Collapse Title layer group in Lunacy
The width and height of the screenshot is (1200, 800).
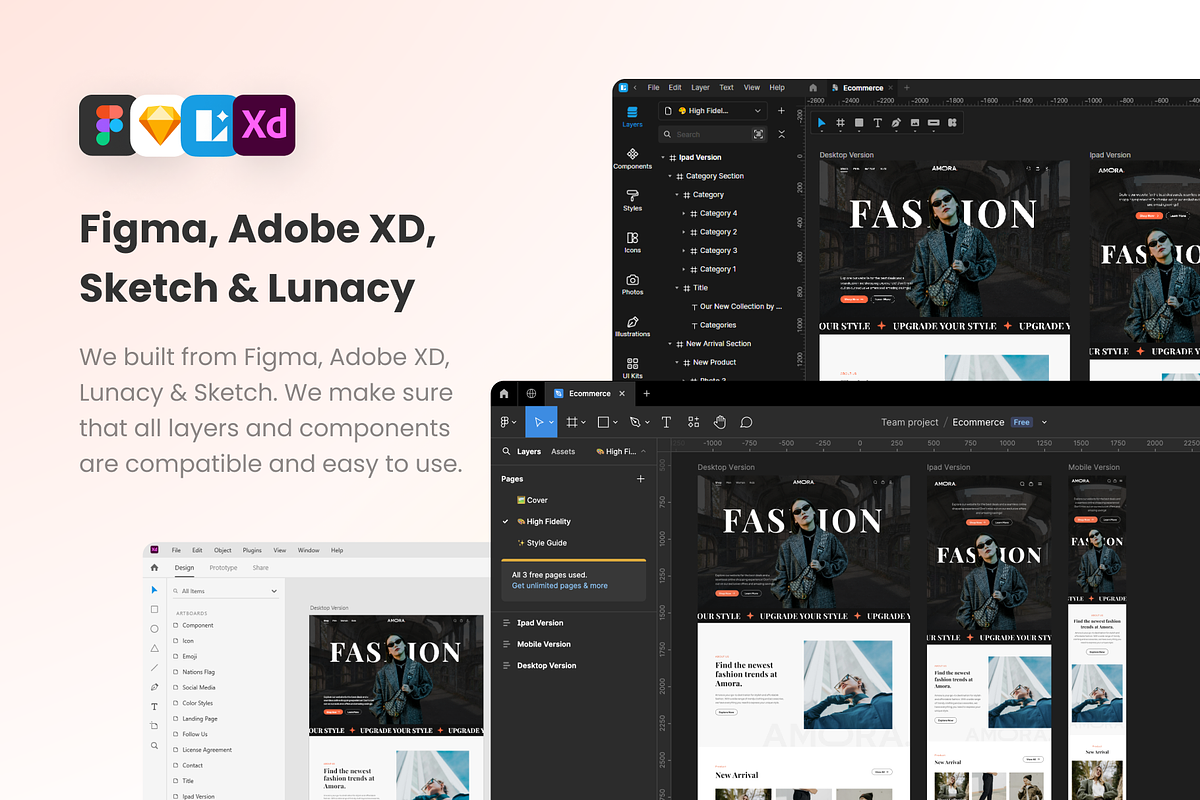tap(677, 288)
